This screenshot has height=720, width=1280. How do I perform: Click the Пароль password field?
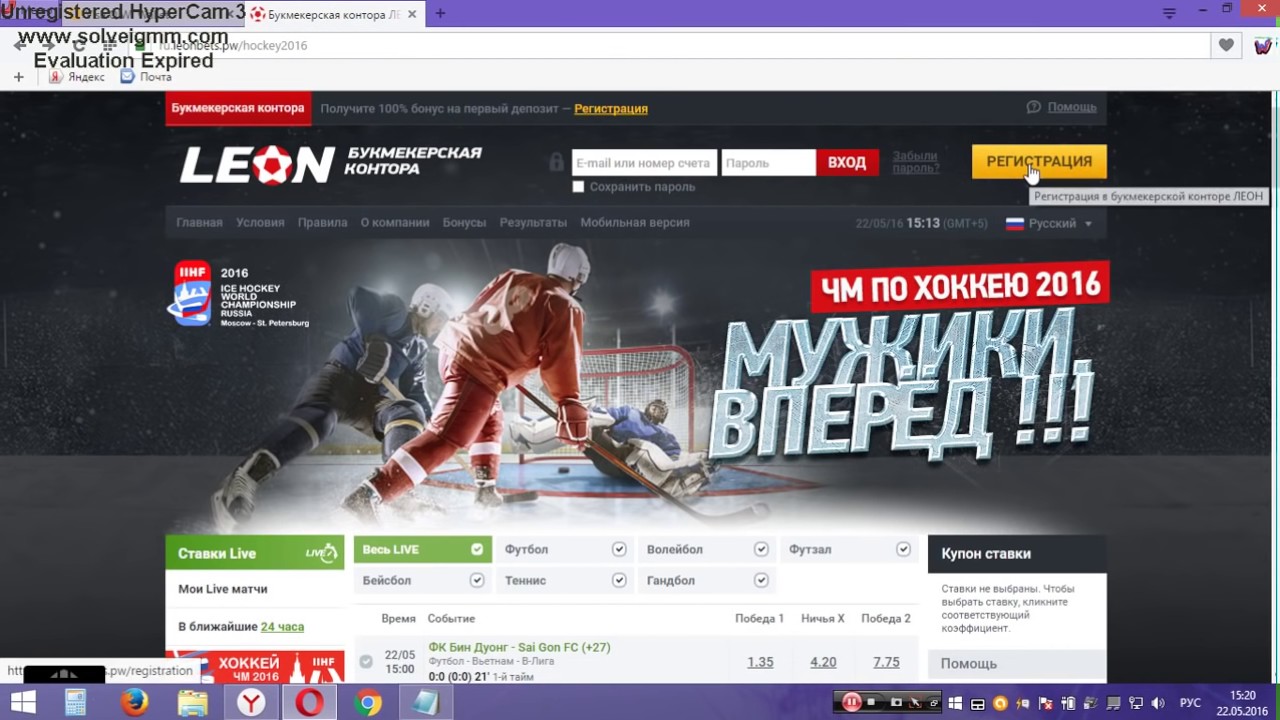coord(769,163)
